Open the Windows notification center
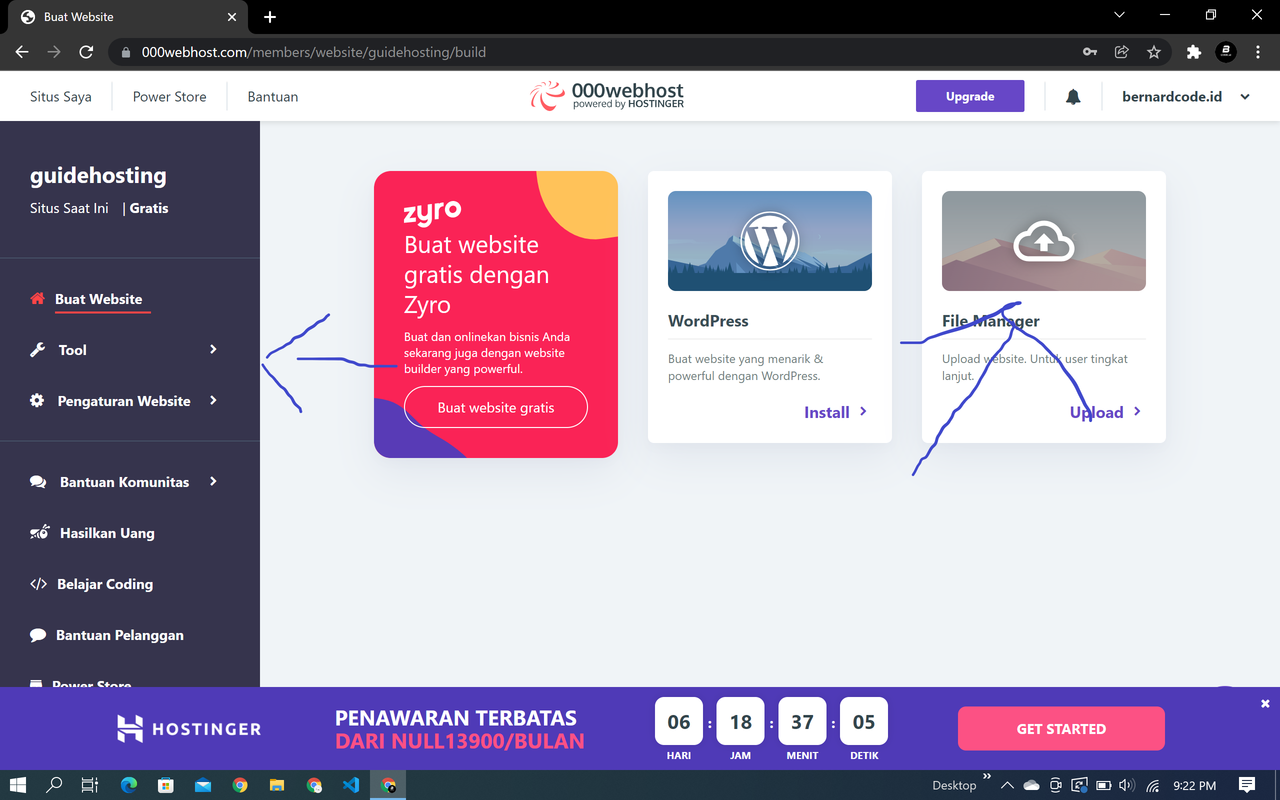Image resolution: width=1280 pixels, height=800 pixels. (1247, 785)
